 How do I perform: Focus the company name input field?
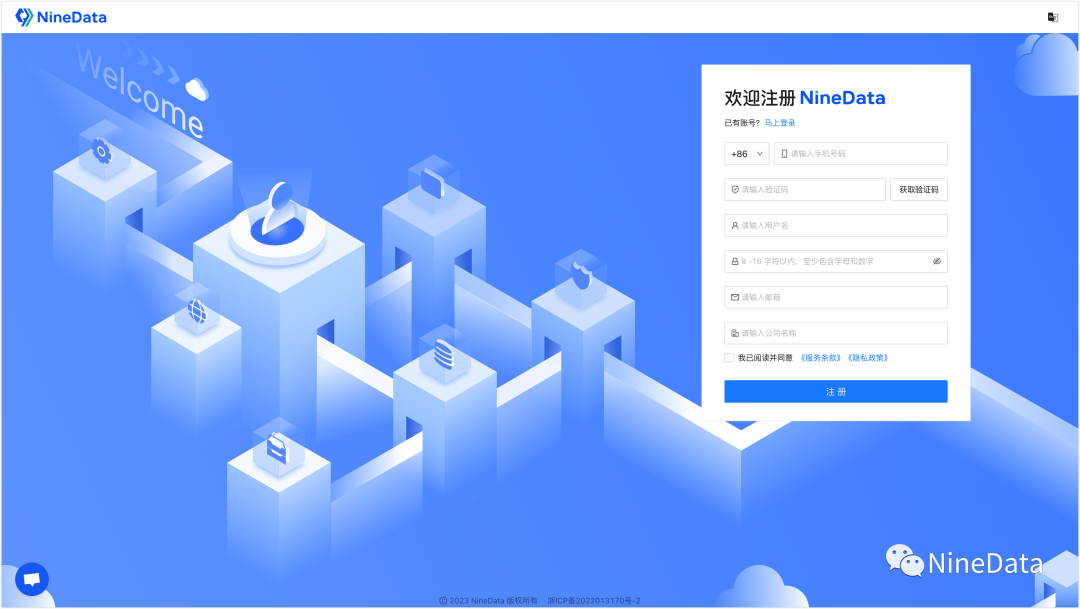(x=835, y=333)
